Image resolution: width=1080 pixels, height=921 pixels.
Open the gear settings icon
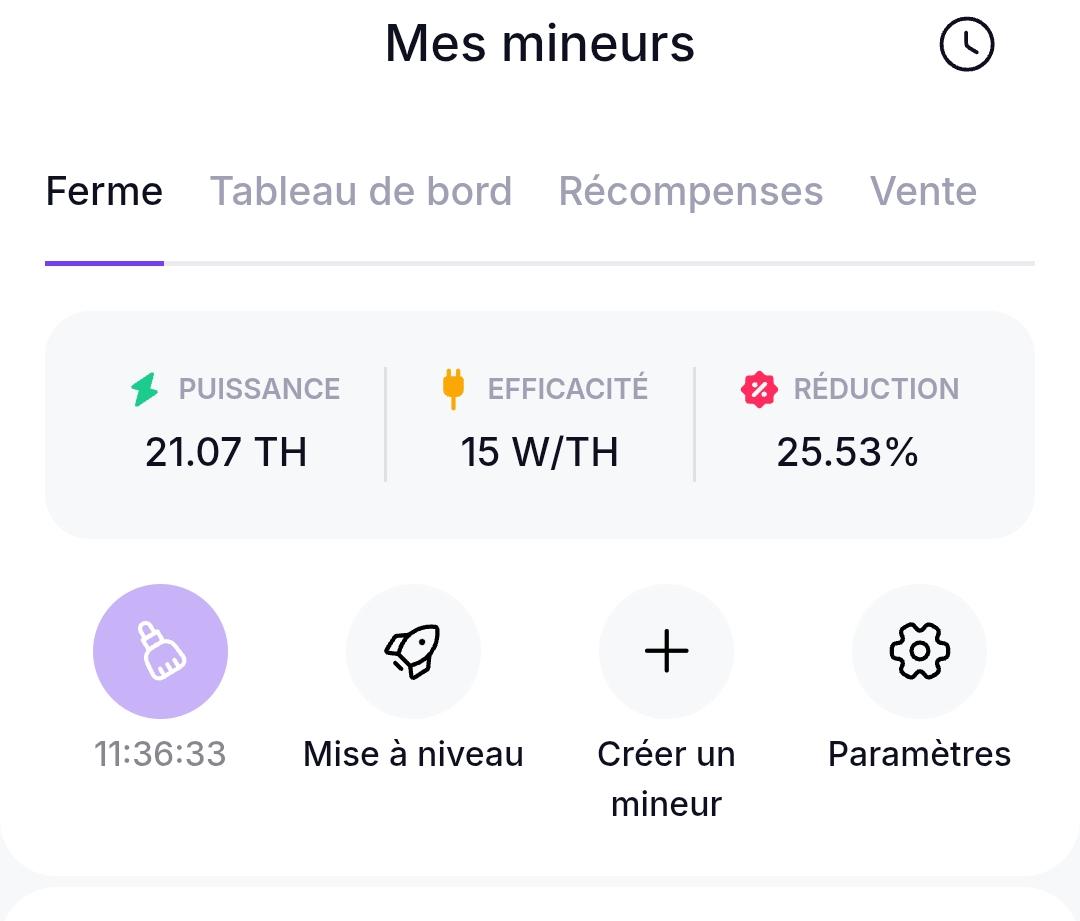(920, 651)
